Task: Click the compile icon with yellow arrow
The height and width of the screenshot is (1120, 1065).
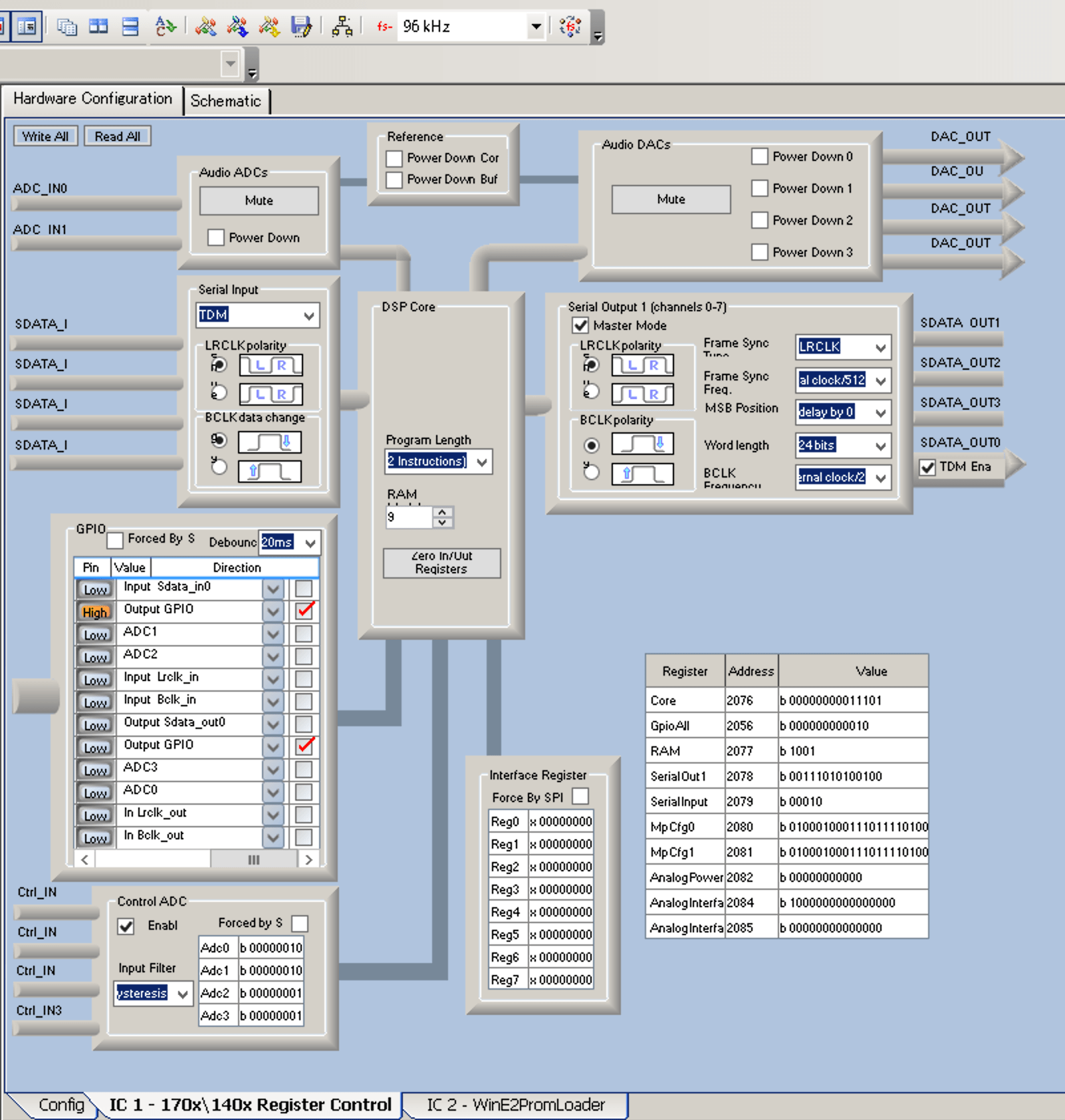Action: tap(269, 27)
